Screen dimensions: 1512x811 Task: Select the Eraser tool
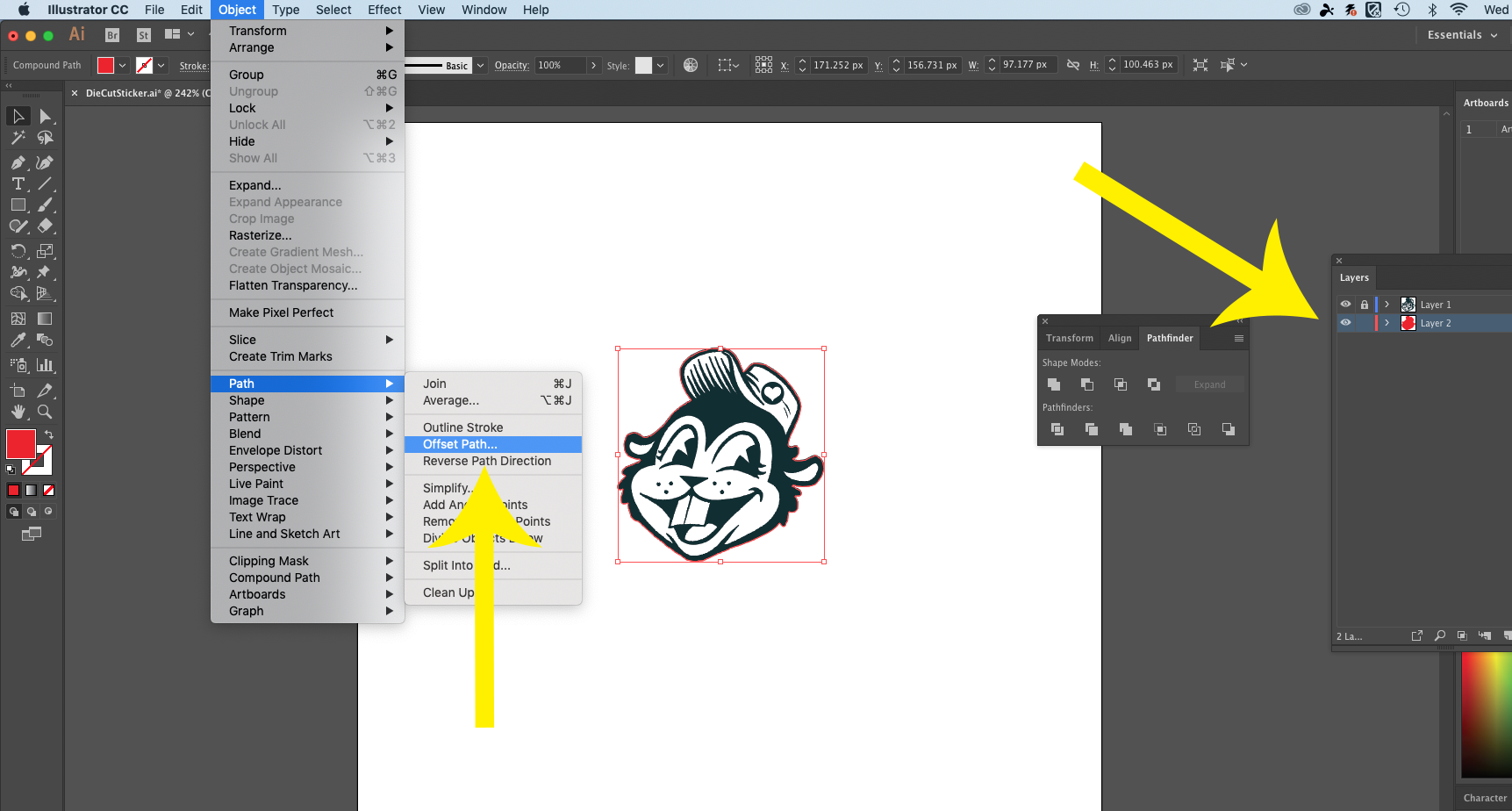coord(45,226)
